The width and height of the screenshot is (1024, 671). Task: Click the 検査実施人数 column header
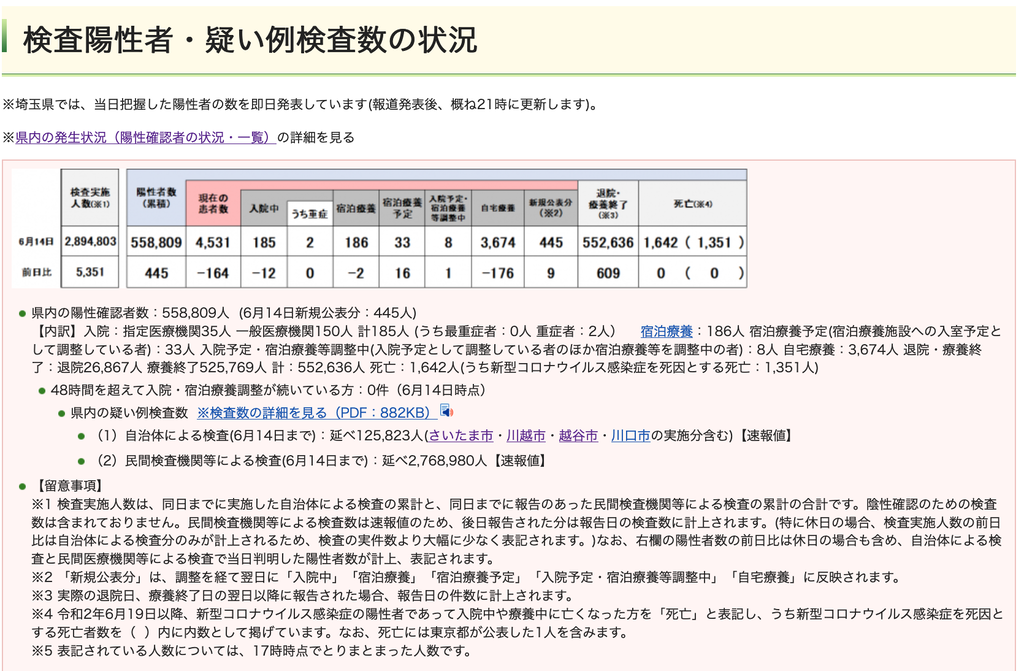[90, 198]
